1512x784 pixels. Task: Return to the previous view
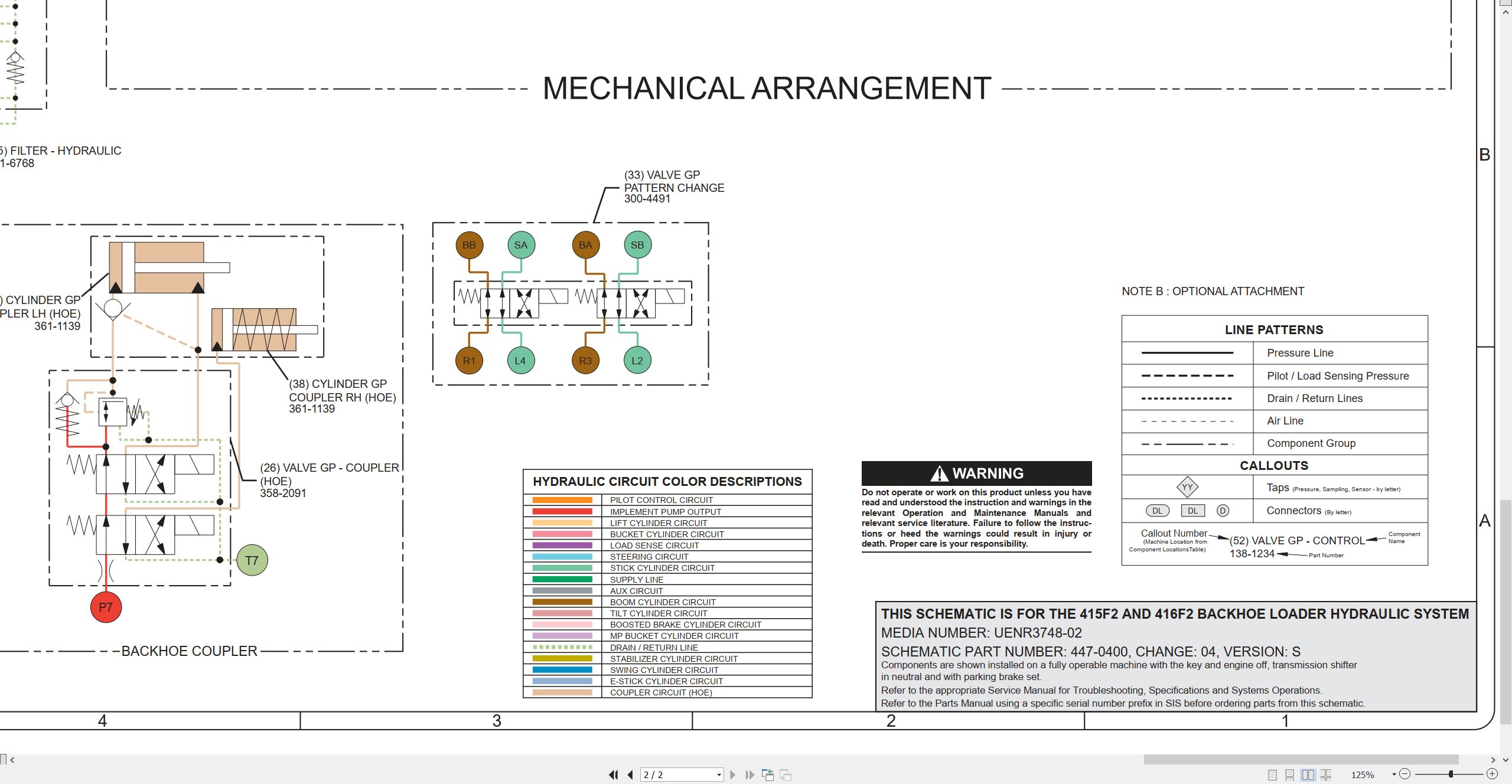(768, 775)
